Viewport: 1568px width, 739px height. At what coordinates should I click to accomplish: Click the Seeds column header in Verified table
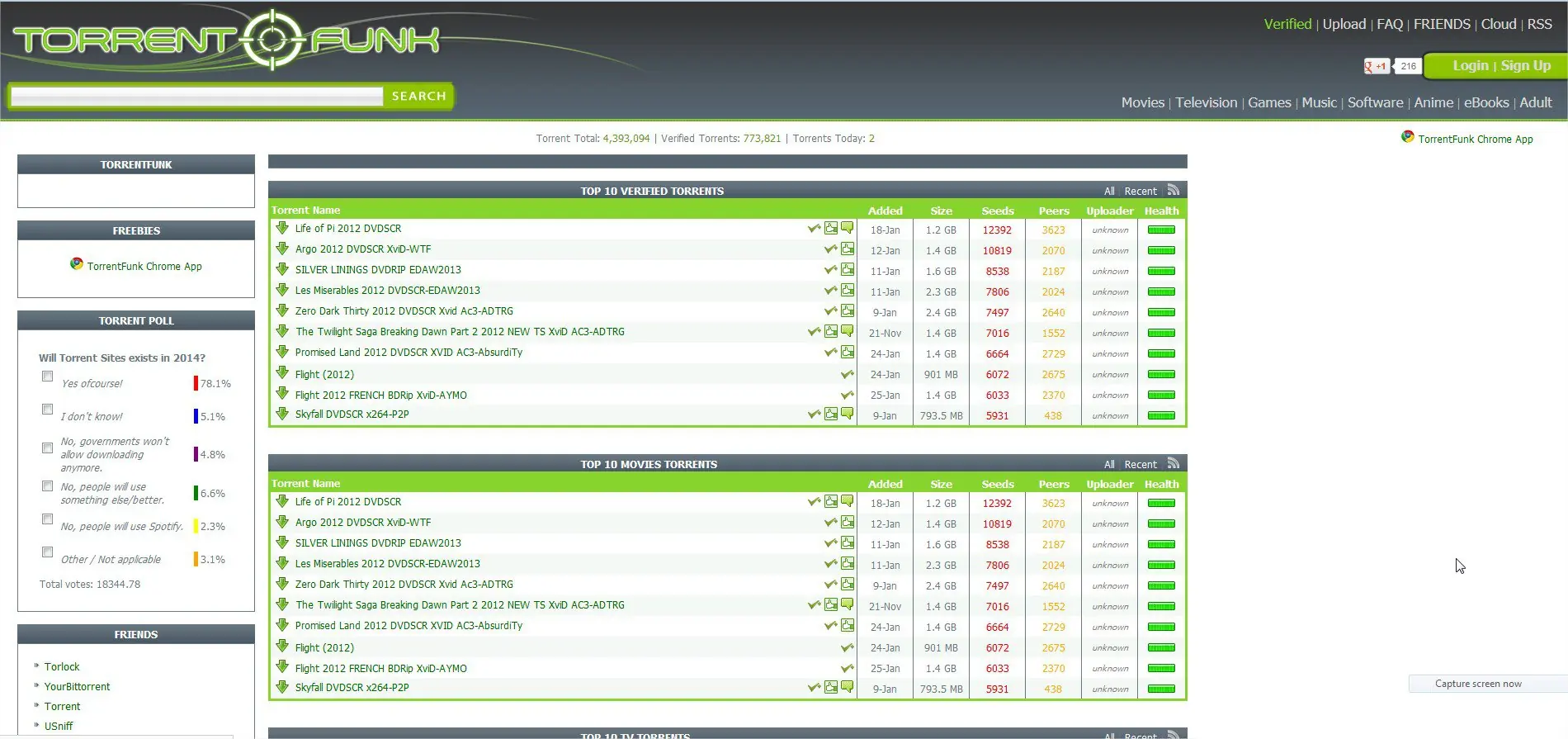tap(998, 211)
